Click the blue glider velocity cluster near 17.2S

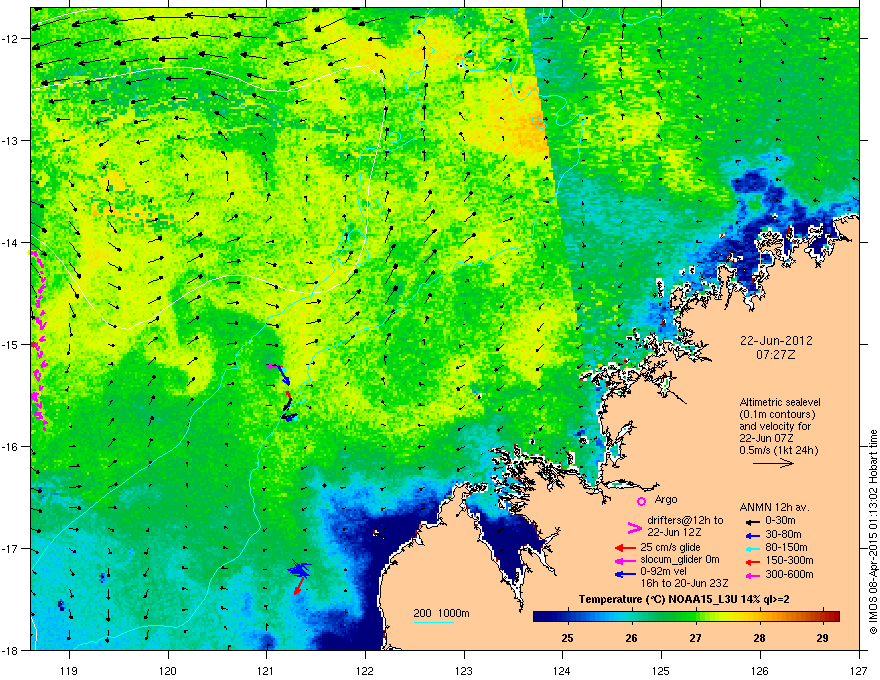(x=299, y=569)
